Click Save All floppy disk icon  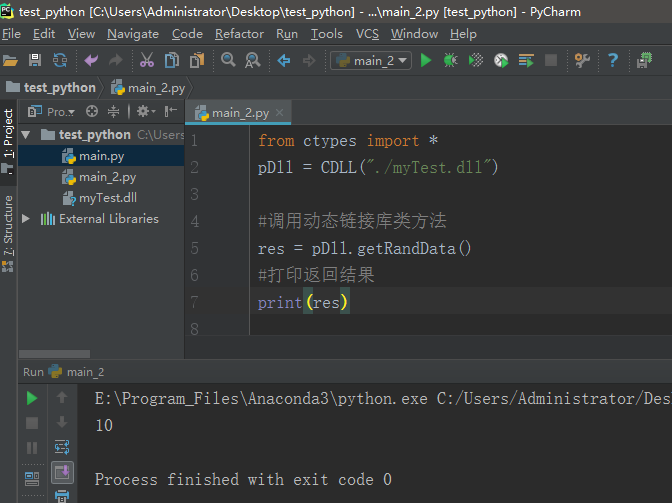coord(35,60)
